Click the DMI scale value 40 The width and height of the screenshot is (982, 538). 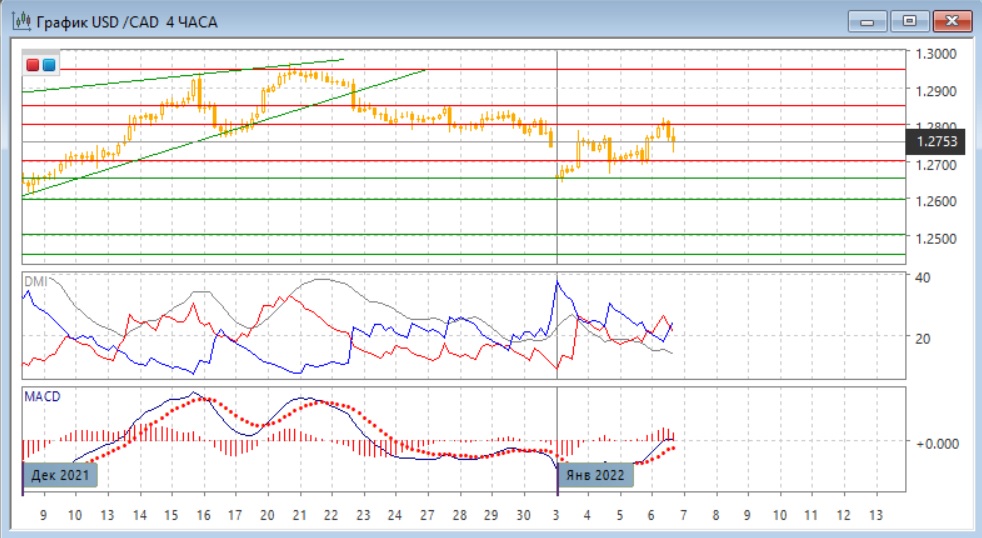922,277
